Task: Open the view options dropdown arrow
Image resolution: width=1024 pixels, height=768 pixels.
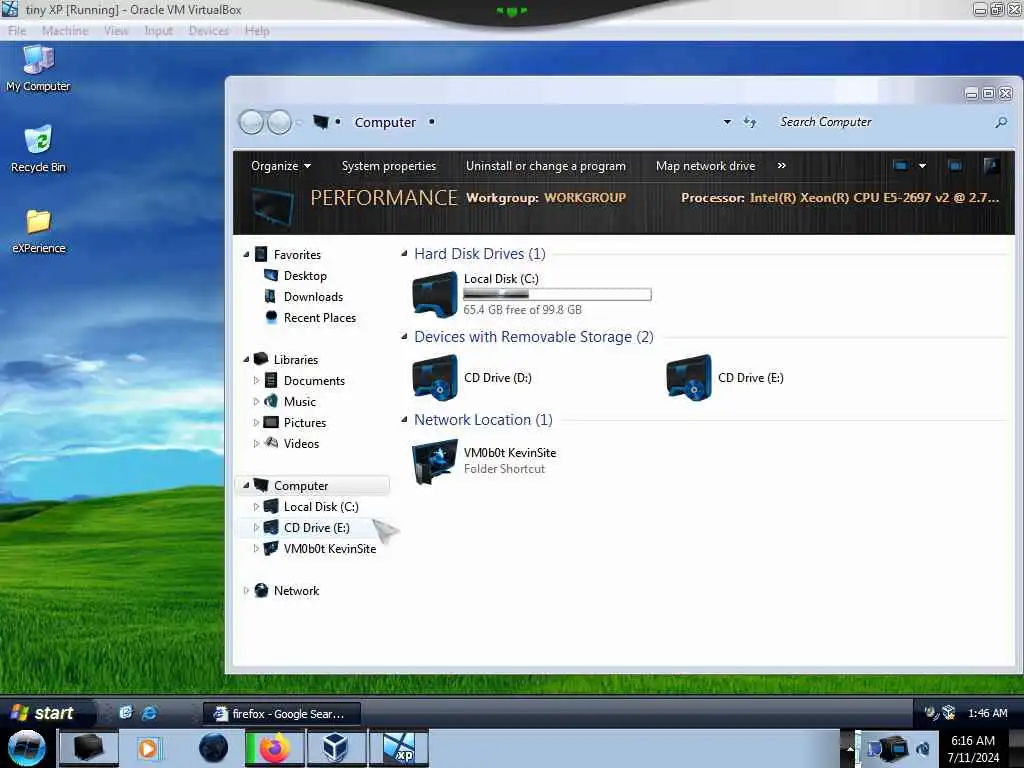Action: (922, 166)
